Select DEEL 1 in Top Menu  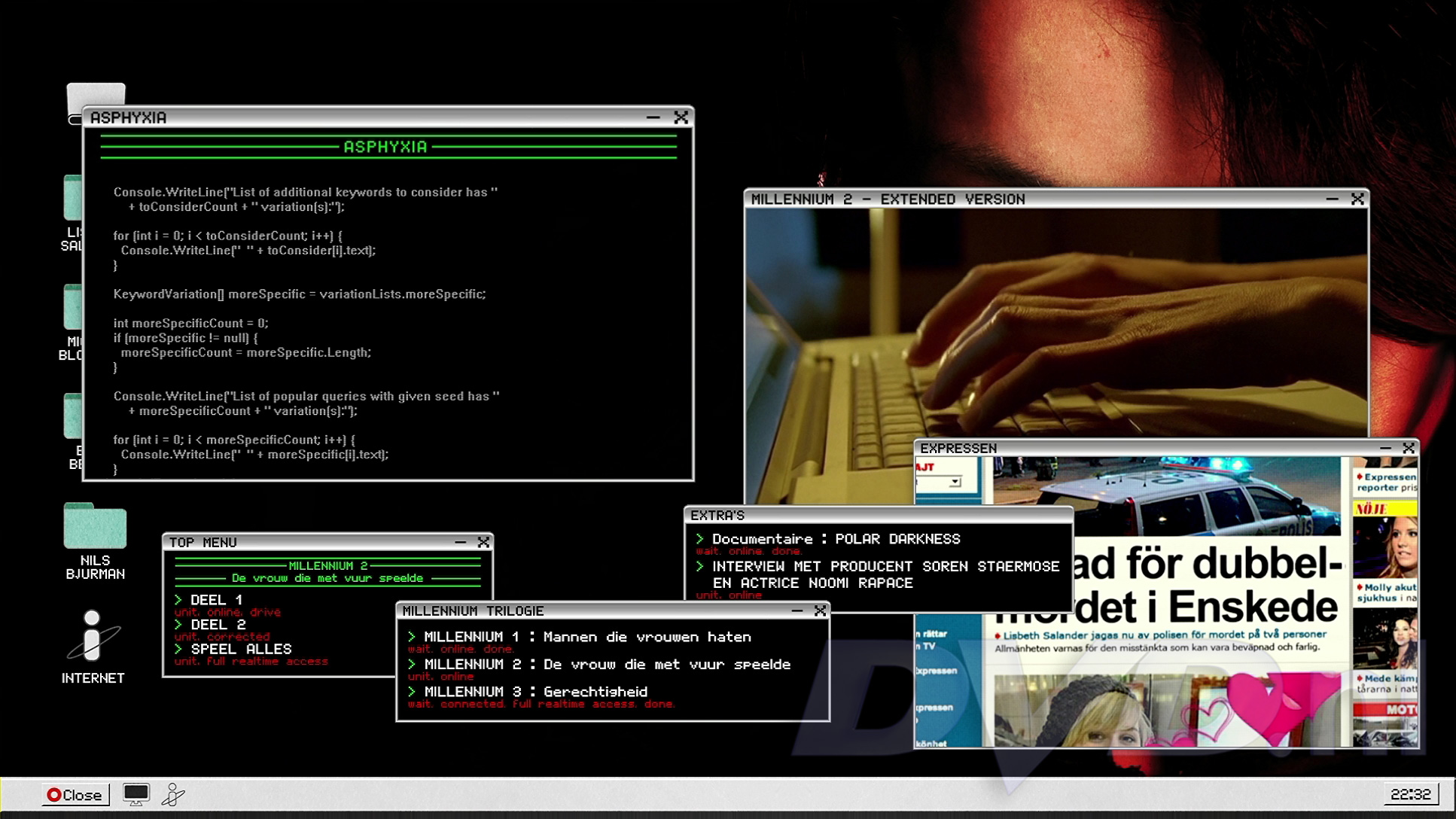216,600
